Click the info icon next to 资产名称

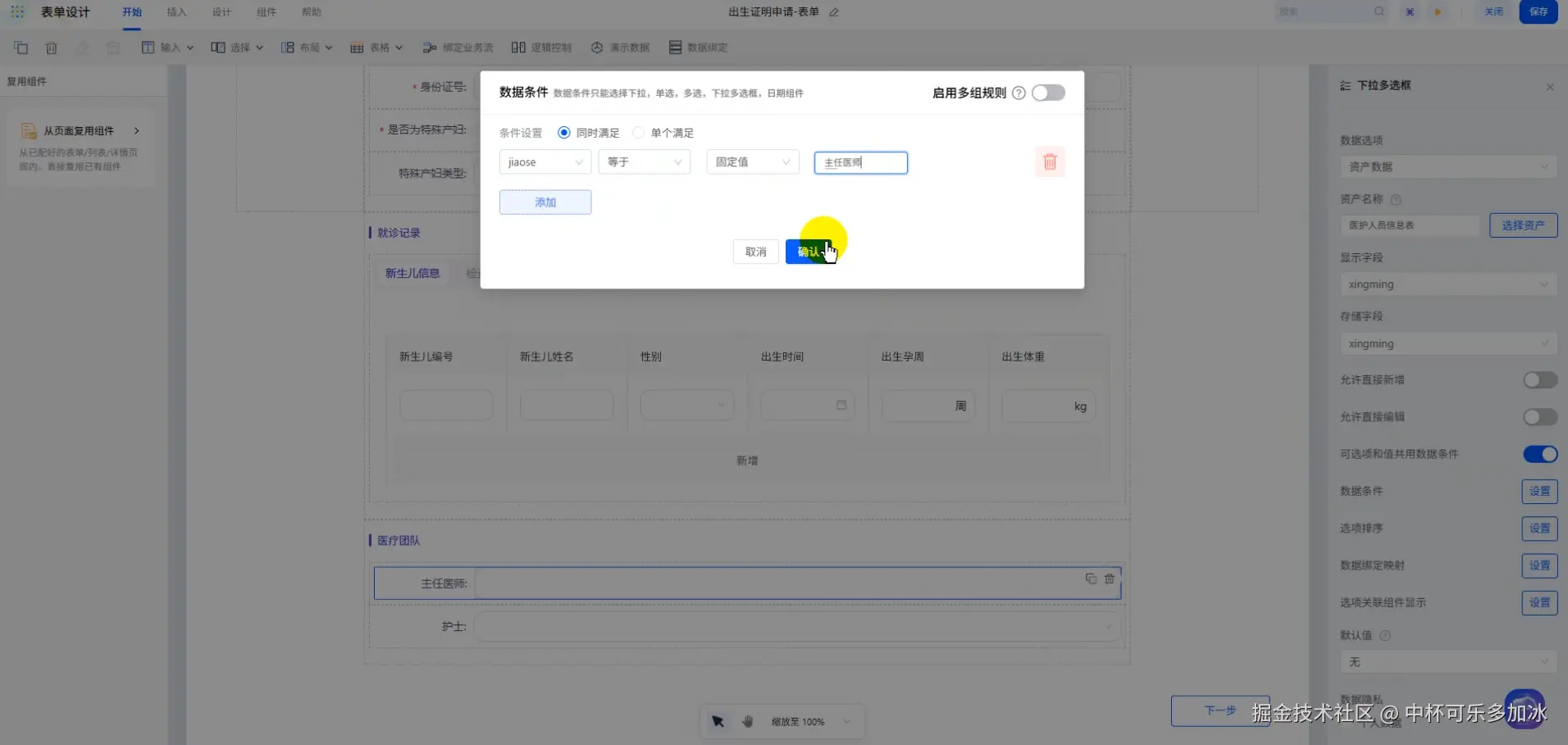[1396, 200]
